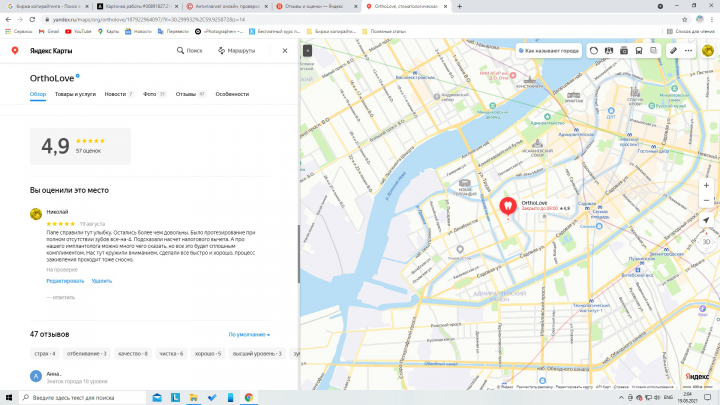
Task: Filter reviews by 'качество · 8' tag
Action: click(x=133, y=354)
